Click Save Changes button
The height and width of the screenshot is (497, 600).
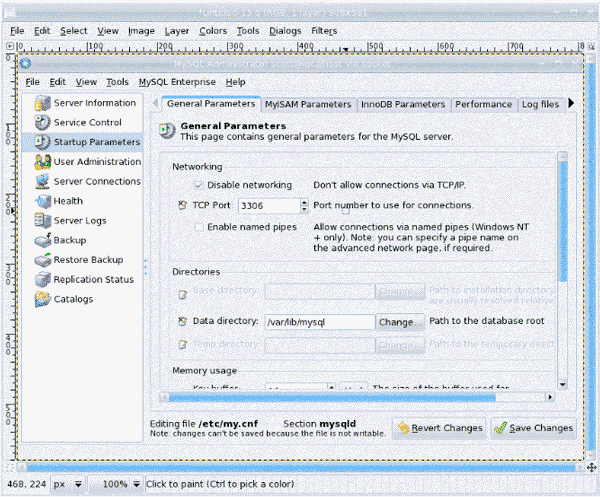[x=533, y=428]
